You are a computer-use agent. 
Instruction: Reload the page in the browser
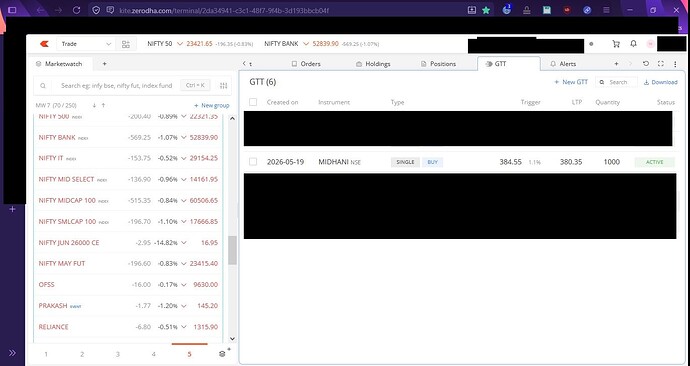77,10
